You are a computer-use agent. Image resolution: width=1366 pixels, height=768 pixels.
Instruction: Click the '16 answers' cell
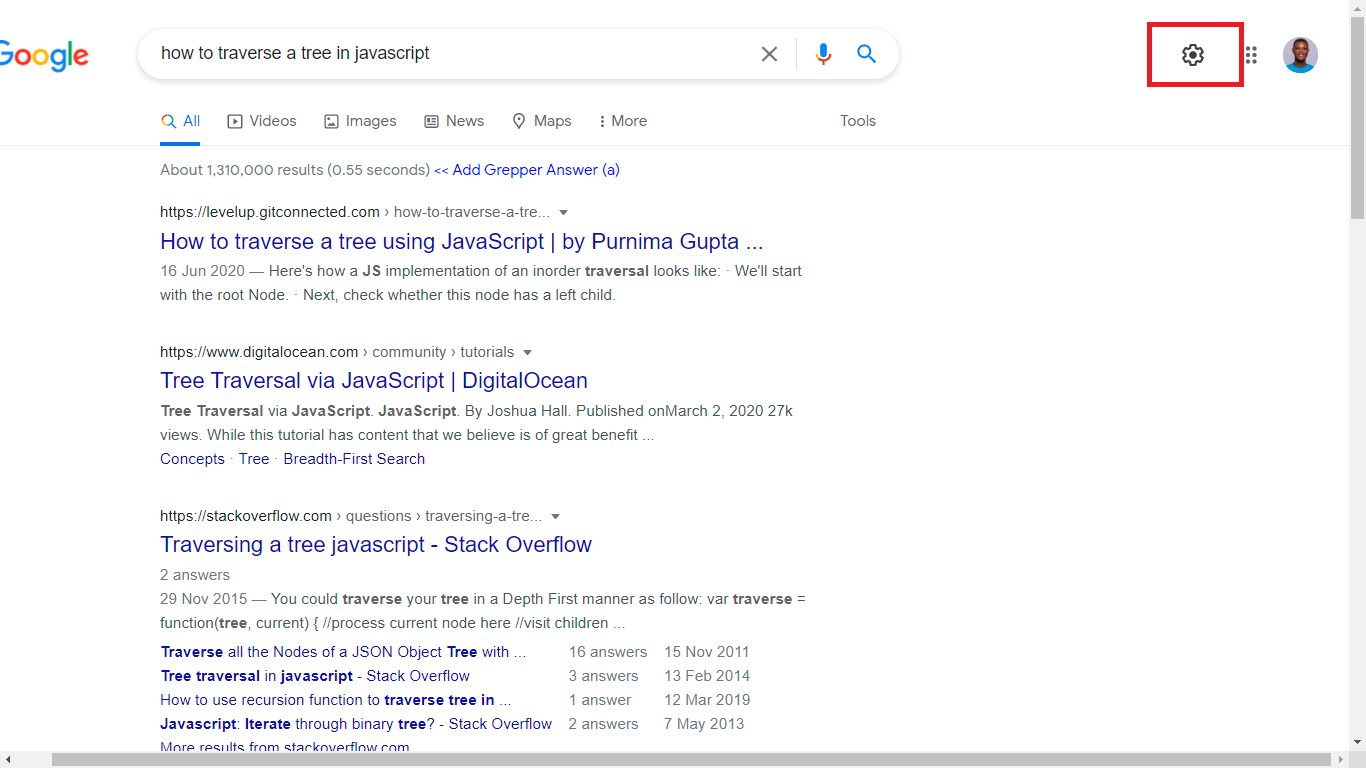(x=608, y=652)
